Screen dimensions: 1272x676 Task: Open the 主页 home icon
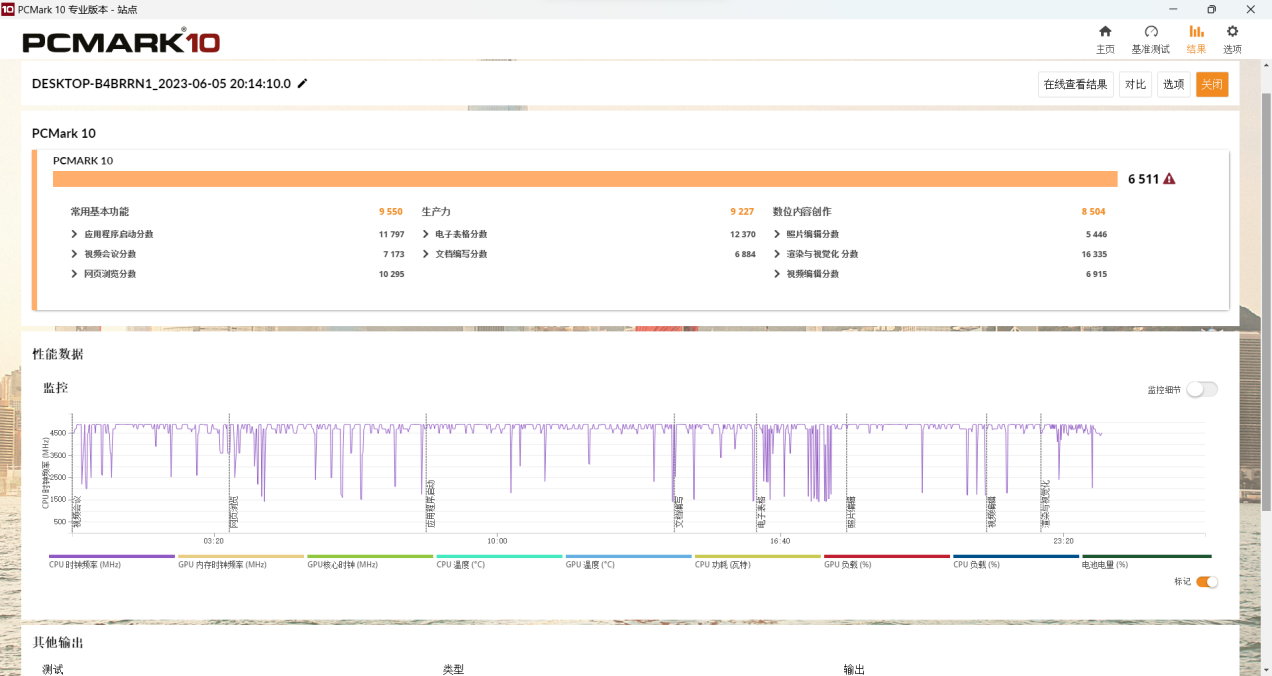pos(1105,31)
